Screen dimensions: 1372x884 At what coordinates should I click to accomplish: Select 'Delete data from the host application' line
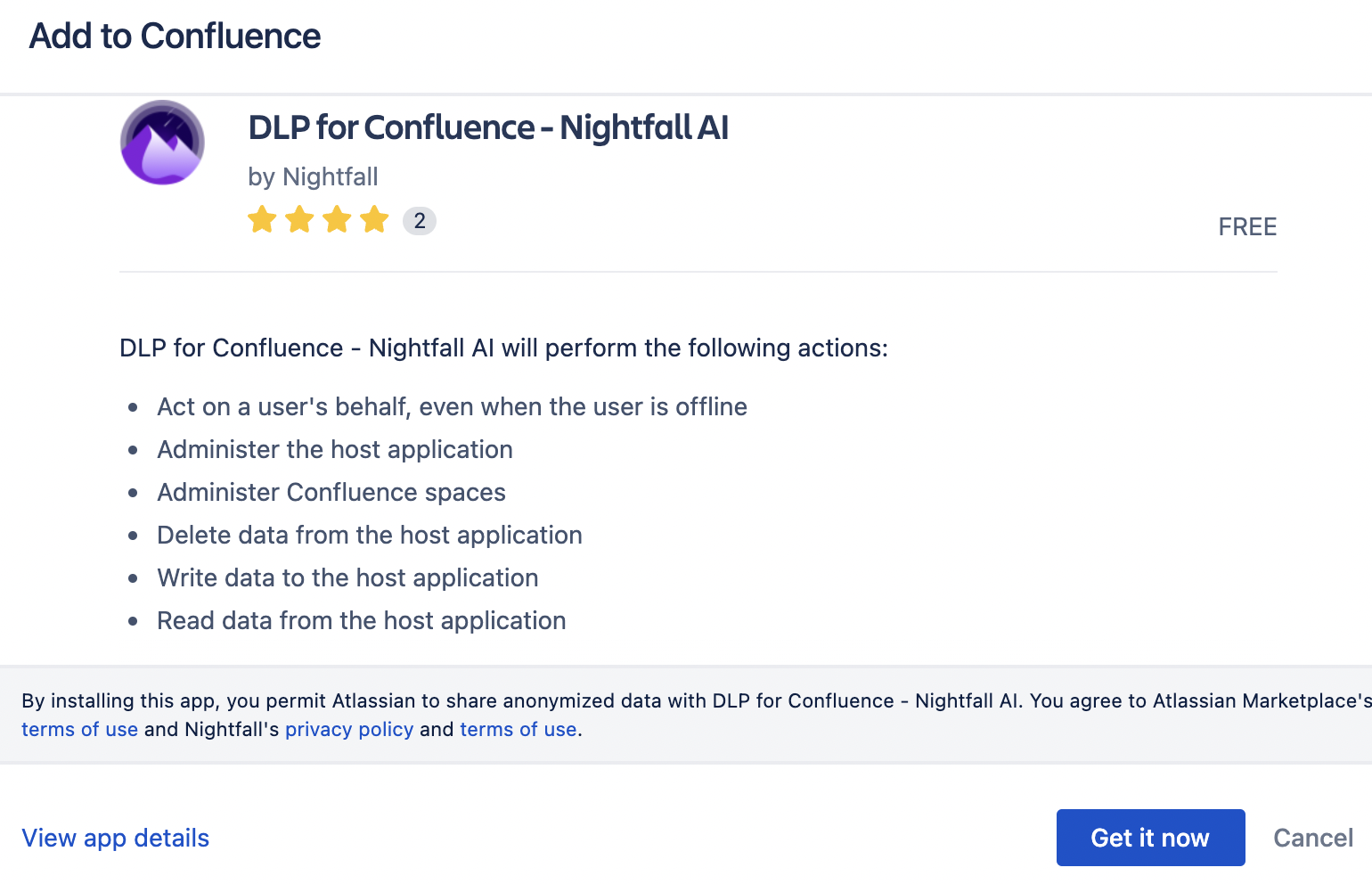pos(370,535)
